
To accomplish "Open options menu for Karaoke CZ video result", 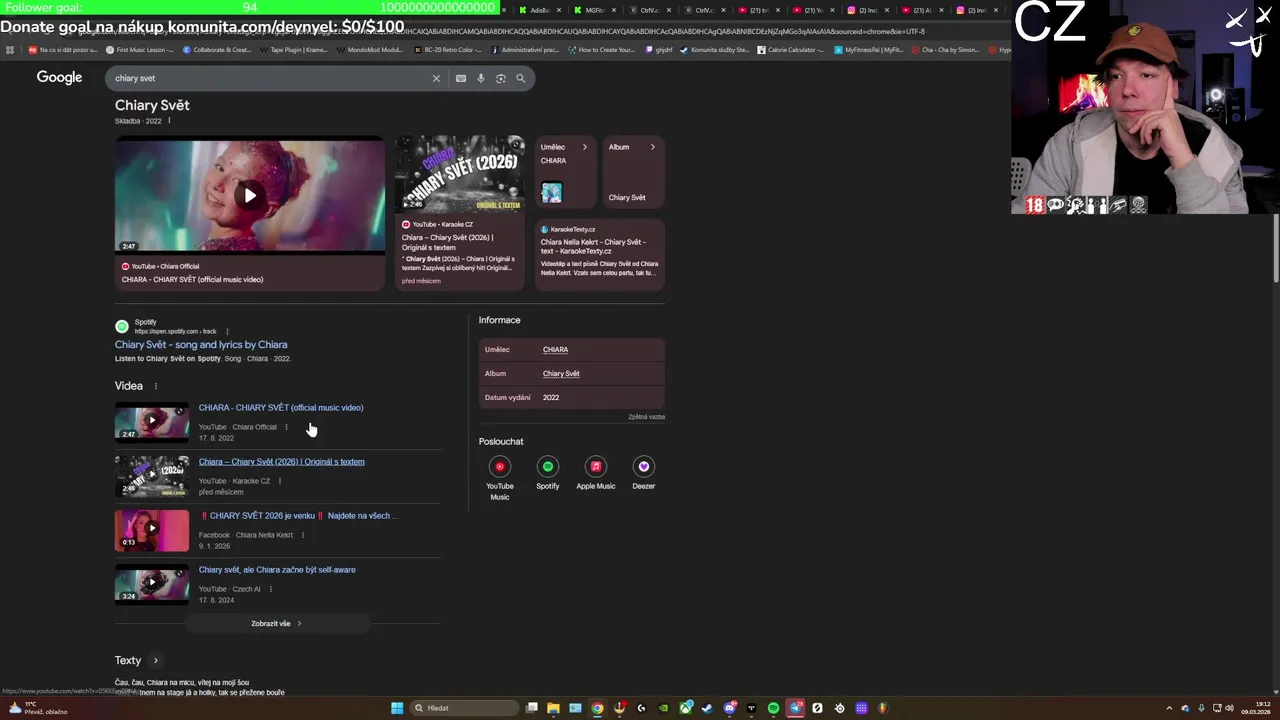I will (x=279, y=481).
